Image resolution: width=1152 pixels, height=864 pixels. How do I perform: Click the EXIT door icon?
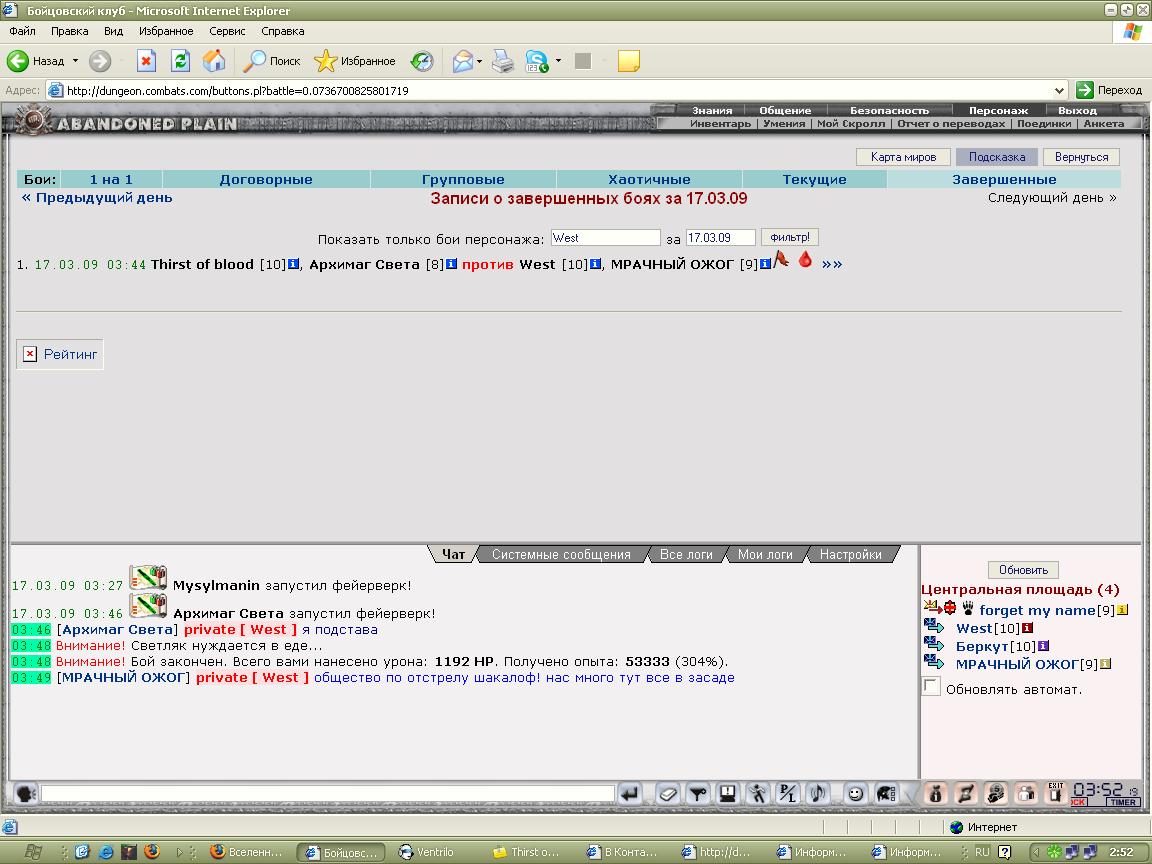tap(1056, 793)
